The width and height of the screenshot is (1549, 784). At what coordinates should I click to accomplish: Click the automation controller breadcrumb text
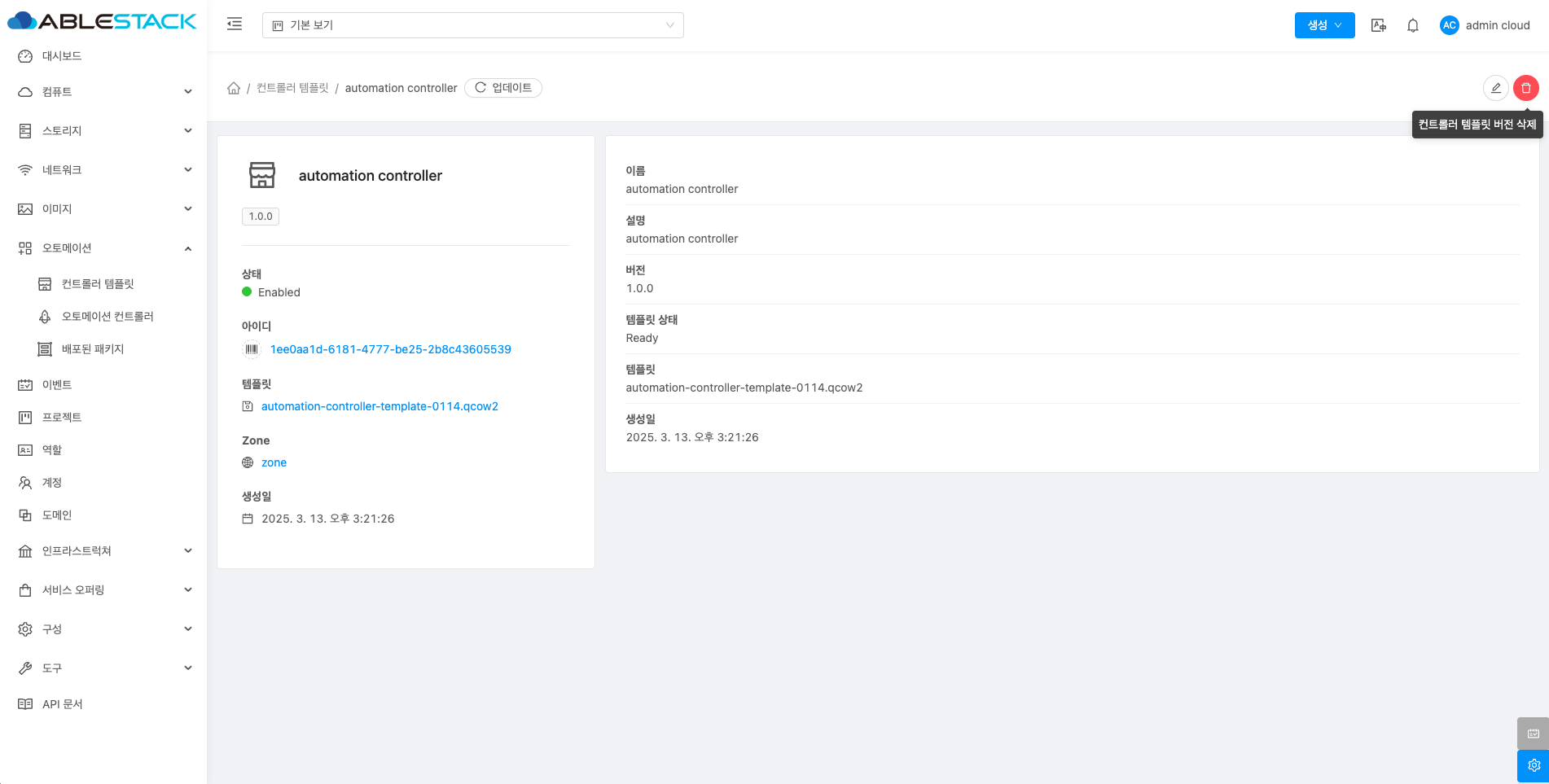point(402,88)
